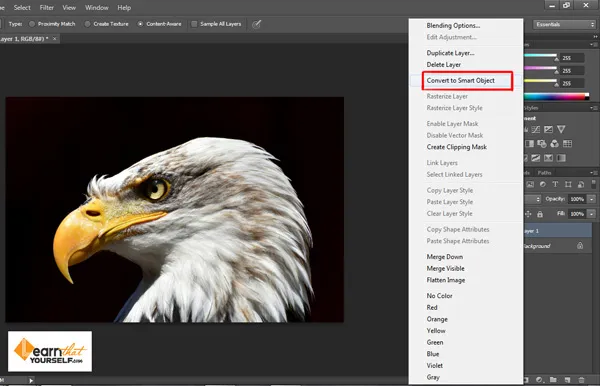Viewport: 600px width, 386px height.
Task: Open the View menu
Action: click(69, 8)
